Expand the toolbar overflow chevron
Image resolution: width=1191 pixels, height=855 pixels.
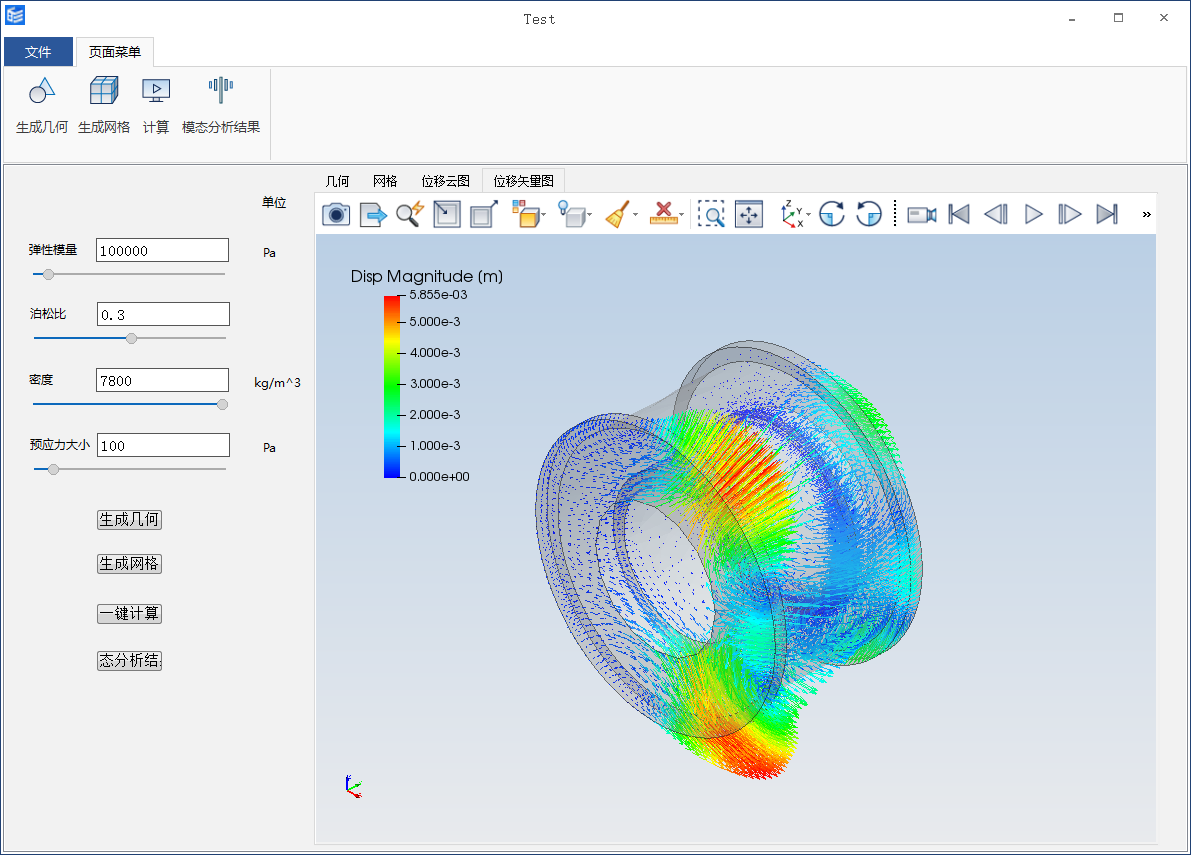pos(1146,215)
